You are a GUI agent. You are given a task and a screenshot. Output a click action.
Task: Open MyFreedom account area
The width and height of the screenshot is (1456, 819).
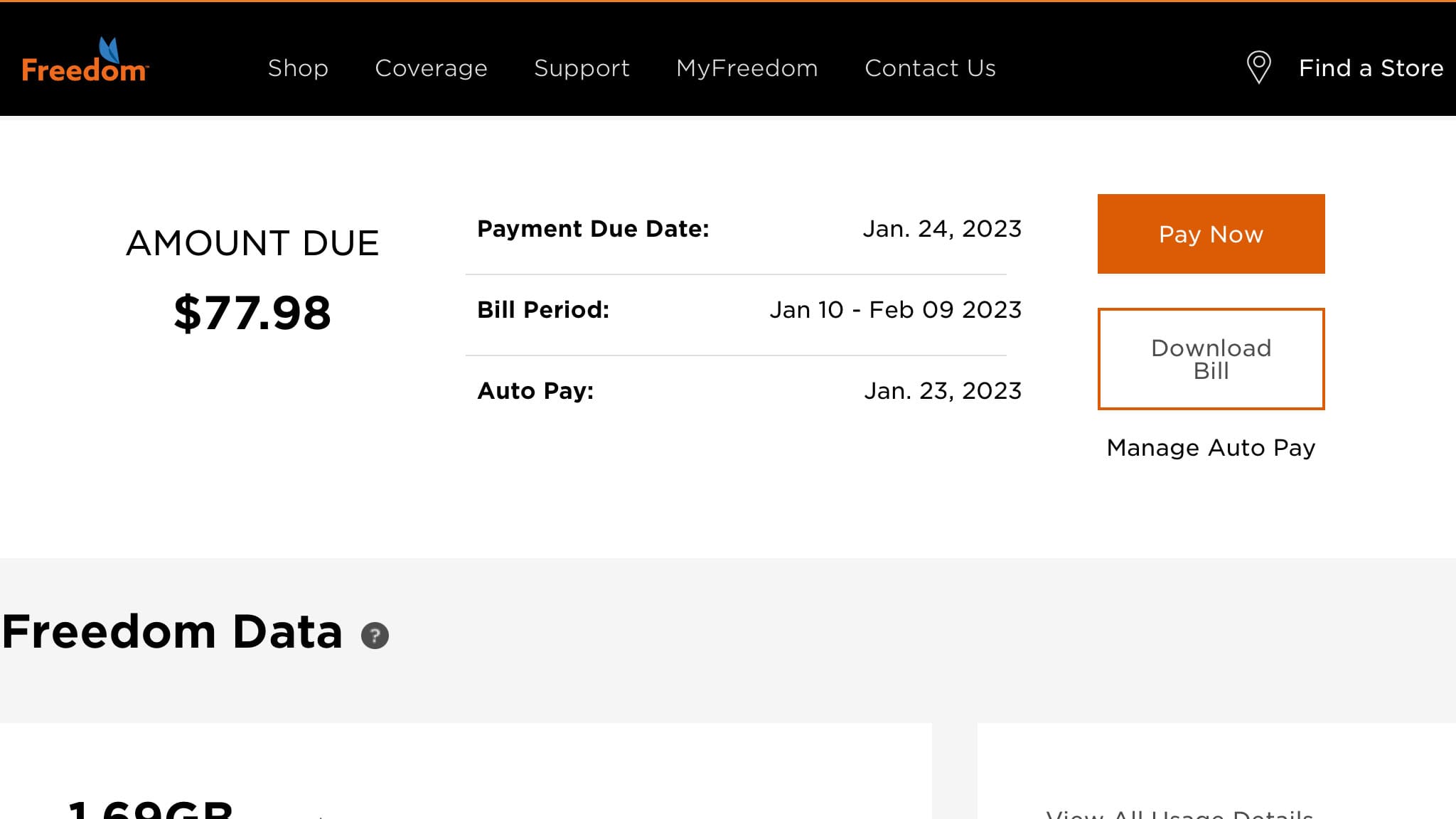(x=747, y=68)
